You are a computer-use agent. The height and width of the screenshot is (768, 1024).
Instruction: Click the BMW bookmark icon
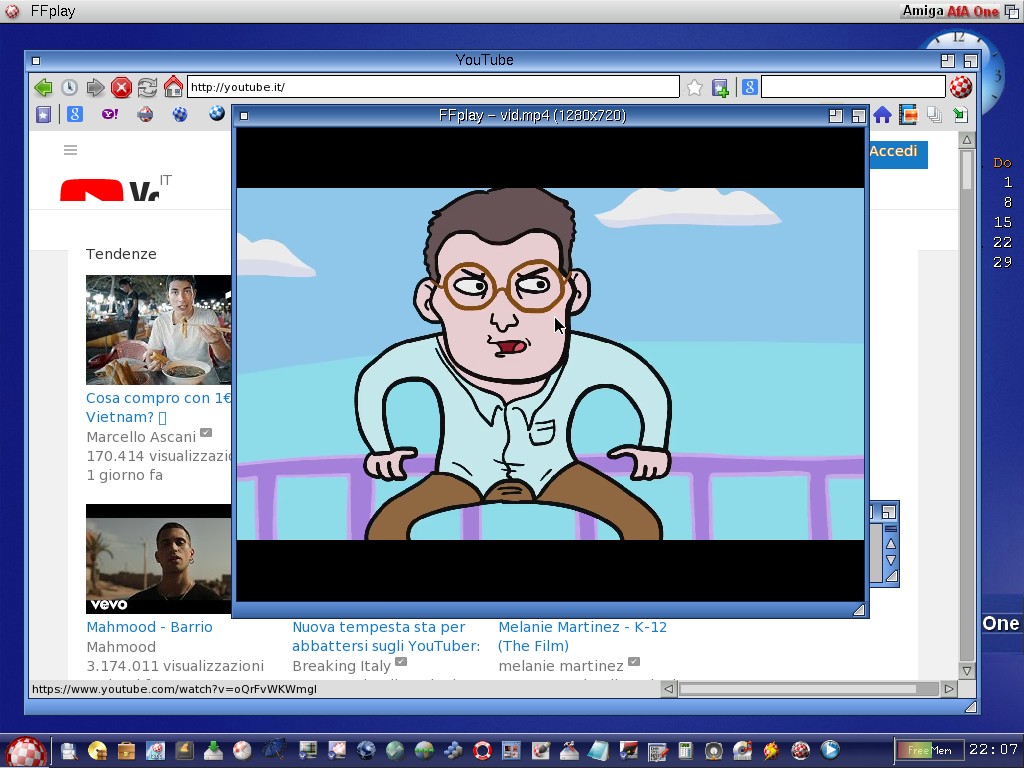pyautogui.click(x=216, y=115)
